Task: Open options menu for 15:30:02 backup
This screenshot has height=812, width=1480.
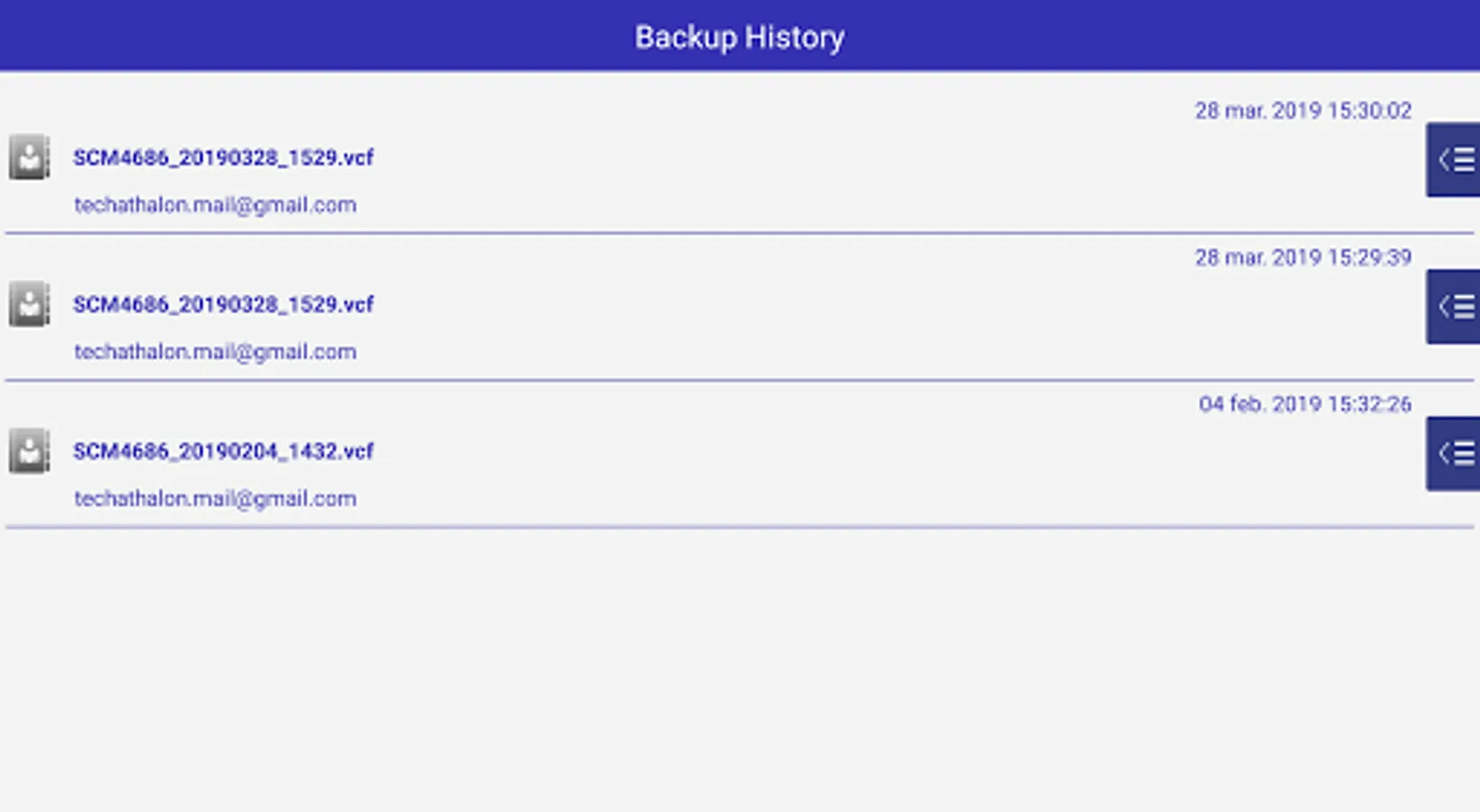Action: point(1454,160)
